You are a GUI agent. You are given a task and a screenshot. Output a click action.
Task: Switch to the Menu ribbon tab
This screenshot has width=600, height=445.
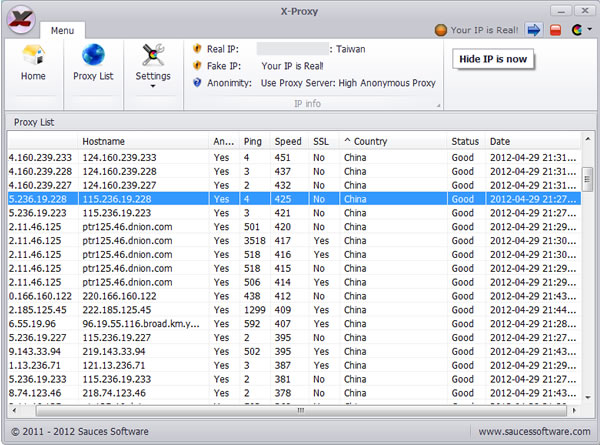click(62, 31)
